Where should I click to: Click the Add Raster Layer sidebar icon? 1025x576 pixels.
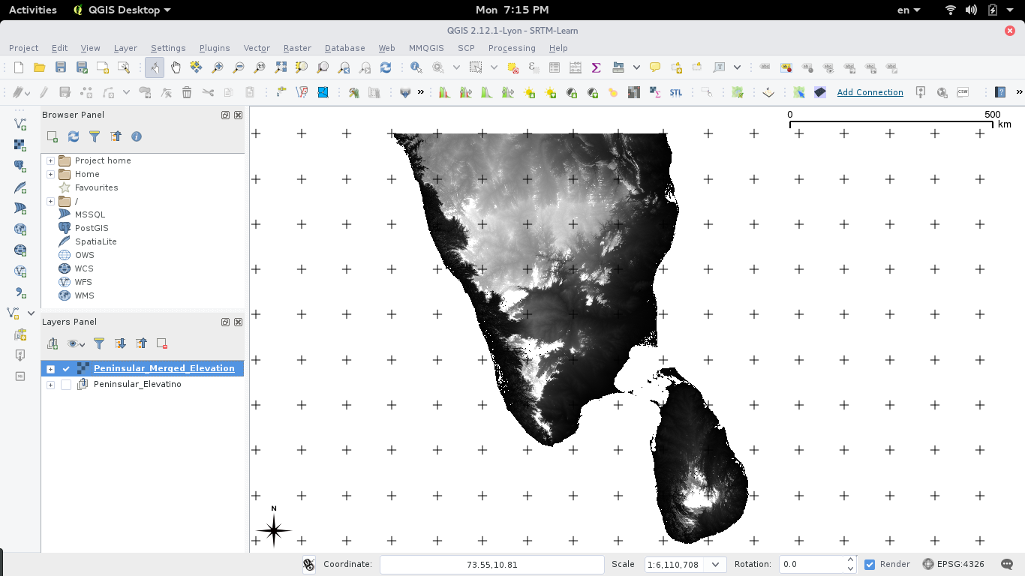pyautogui.click(x=20, y=144)
